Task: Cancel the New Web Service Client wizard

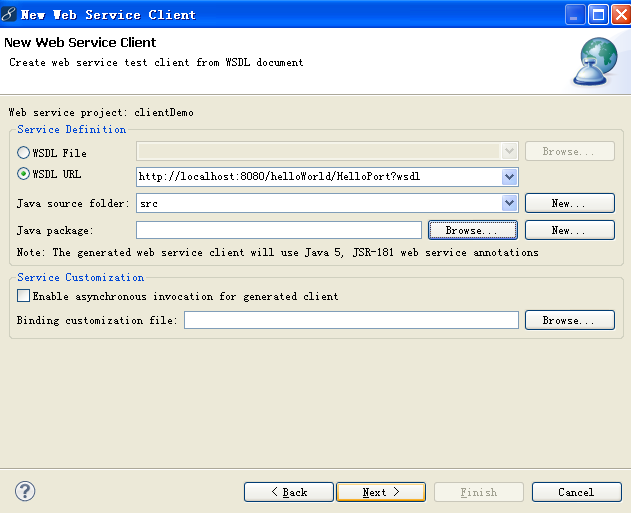Action: click(576, 492)
